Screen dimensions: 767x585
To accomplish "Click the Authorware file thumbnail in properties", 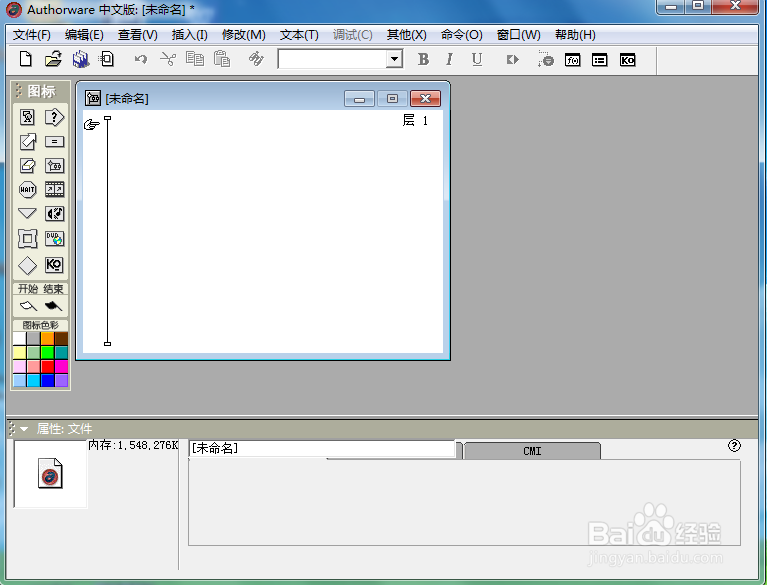I will (x=50, y=473).
